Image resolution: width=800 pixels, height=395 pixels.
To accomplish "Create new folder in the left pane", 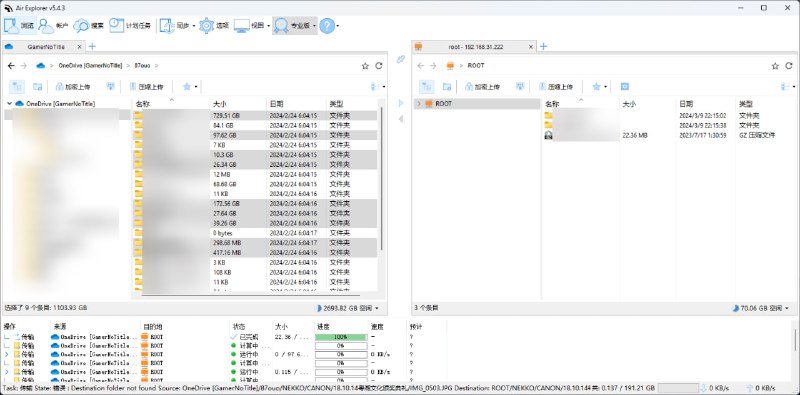I will [37, 87].
